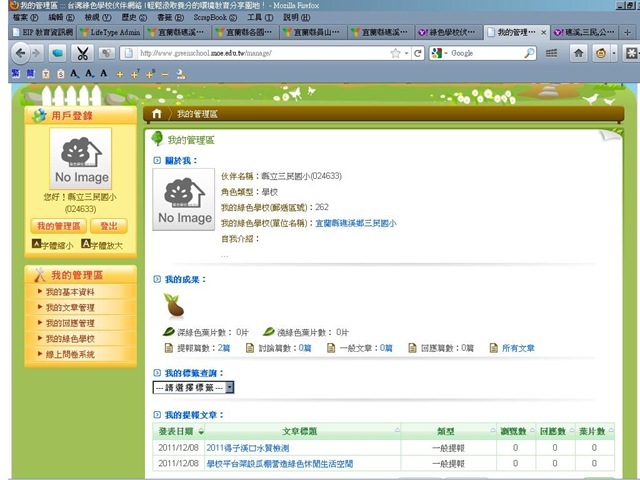Open the 所有文章 link
Viewport: 640px width, 480px height.
click(x=518, y=348)
